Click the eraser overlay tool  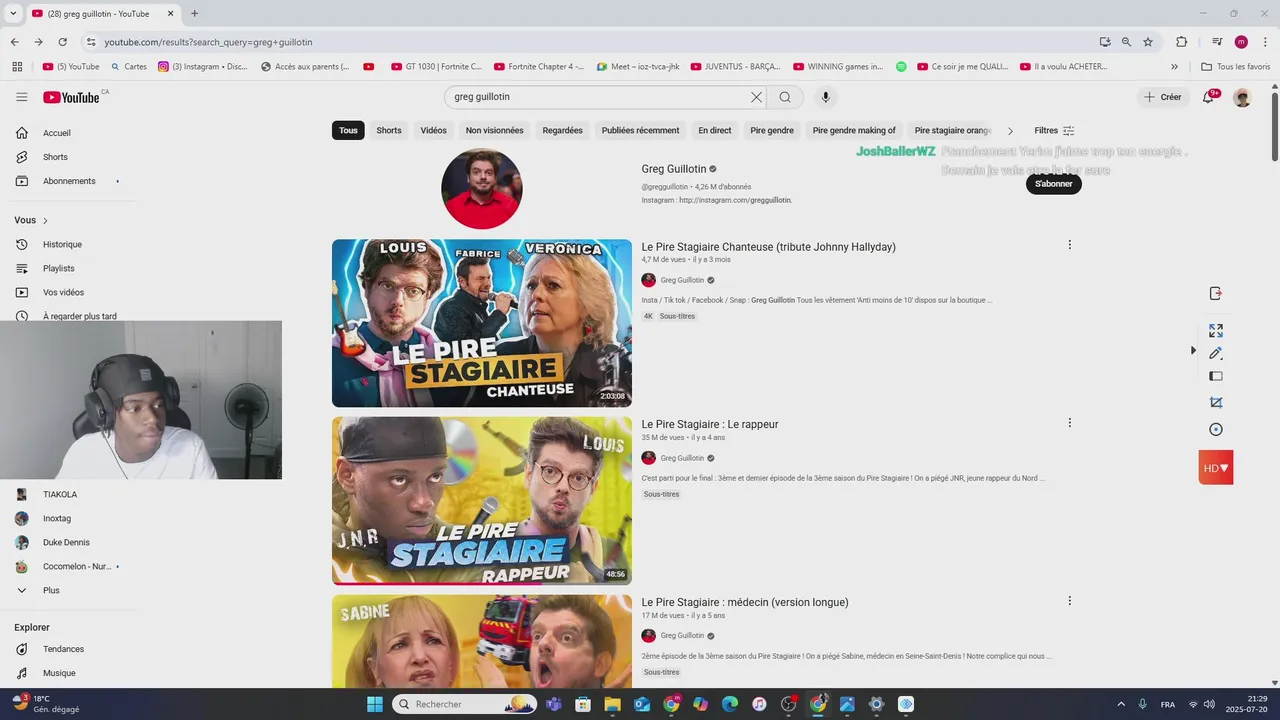[1216, 376]
